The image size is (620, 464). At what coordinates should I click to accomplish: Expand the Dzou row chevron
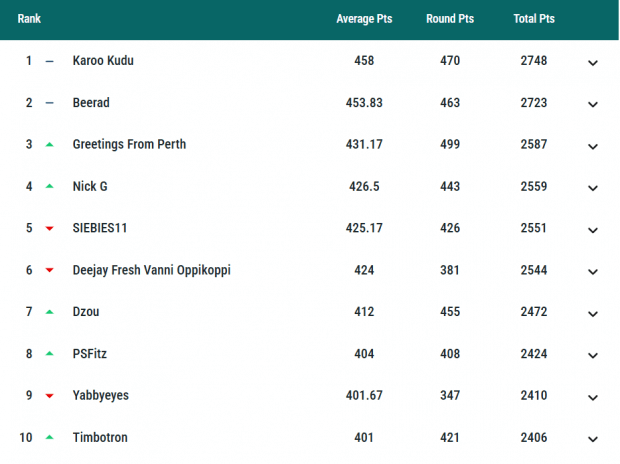click(593, 314)
